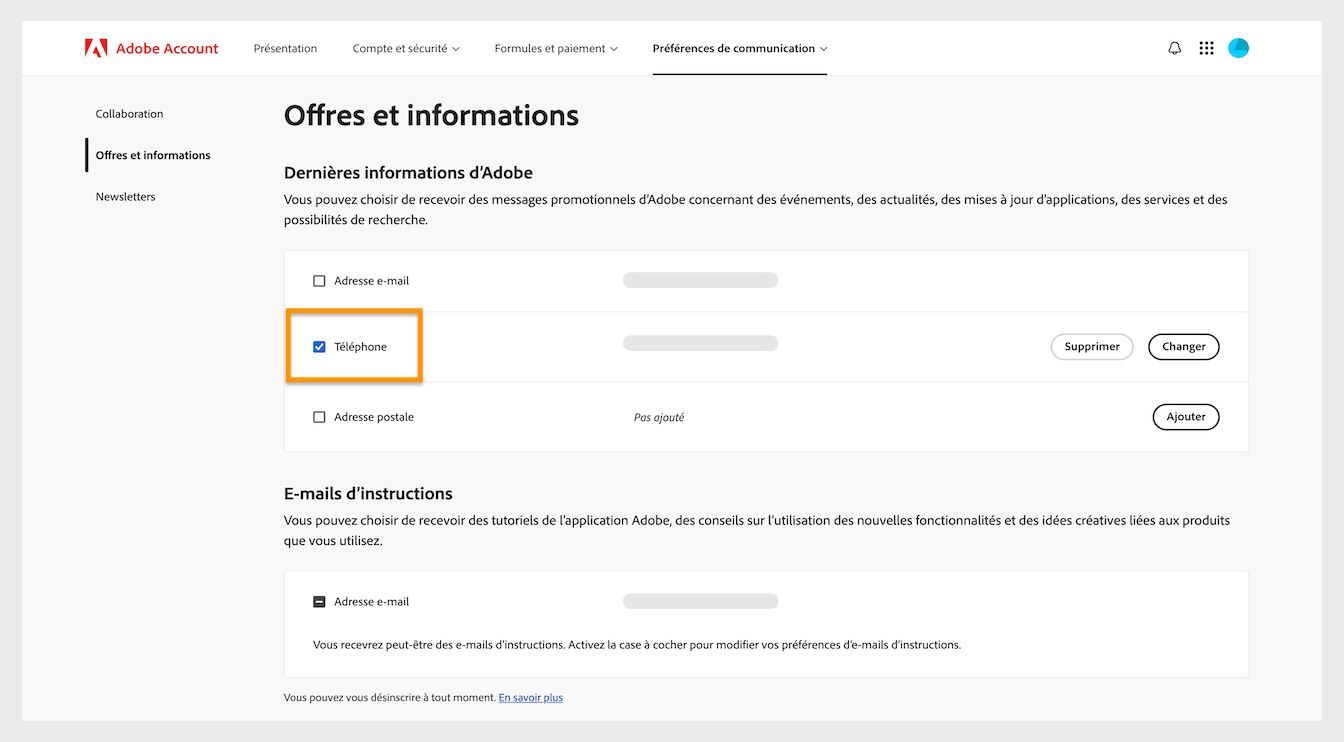The width and height of the screenshot is (1344, 742).
Task: Click the Adobe Account title
Action: (167, 48)
